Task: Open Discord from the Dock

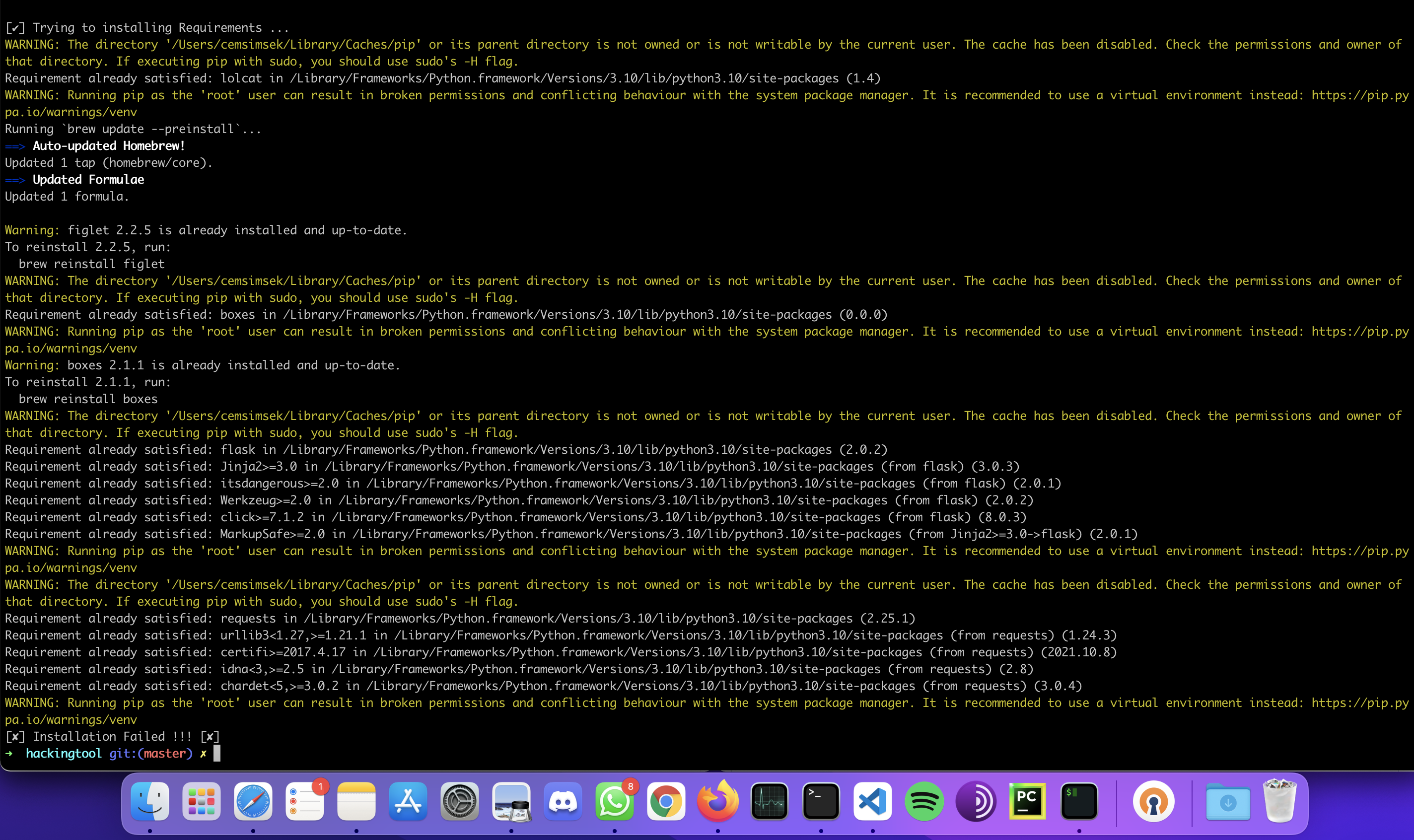Action: coord(562,801)
